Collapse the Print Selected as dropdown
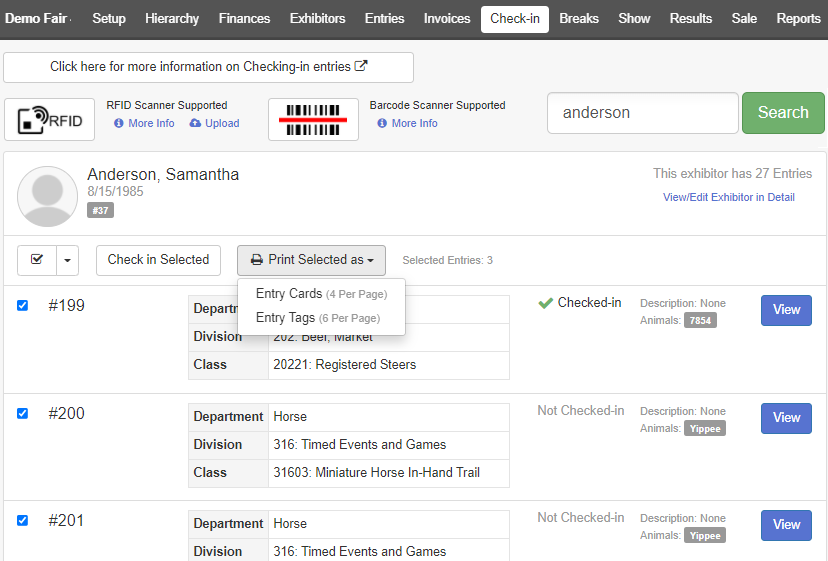Viewport: 828px width, 561px height. (311, 260)
